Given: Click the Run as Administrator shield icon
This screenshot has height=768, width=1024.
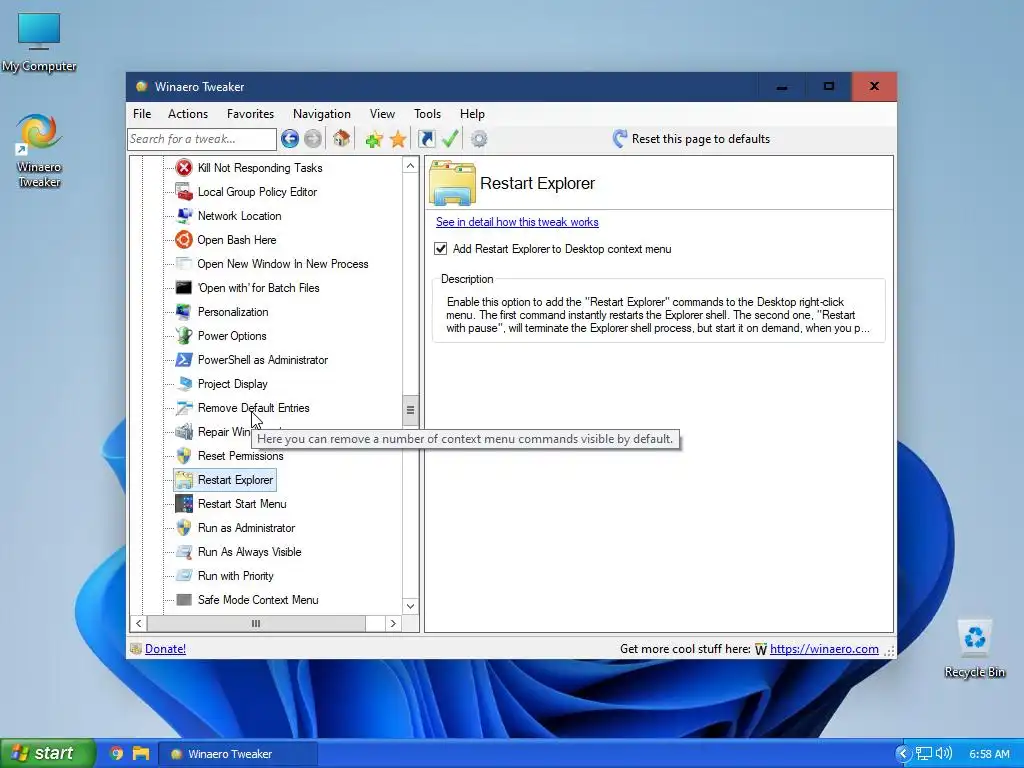Looking at the screenshot, I should click(x=184, y=528).
